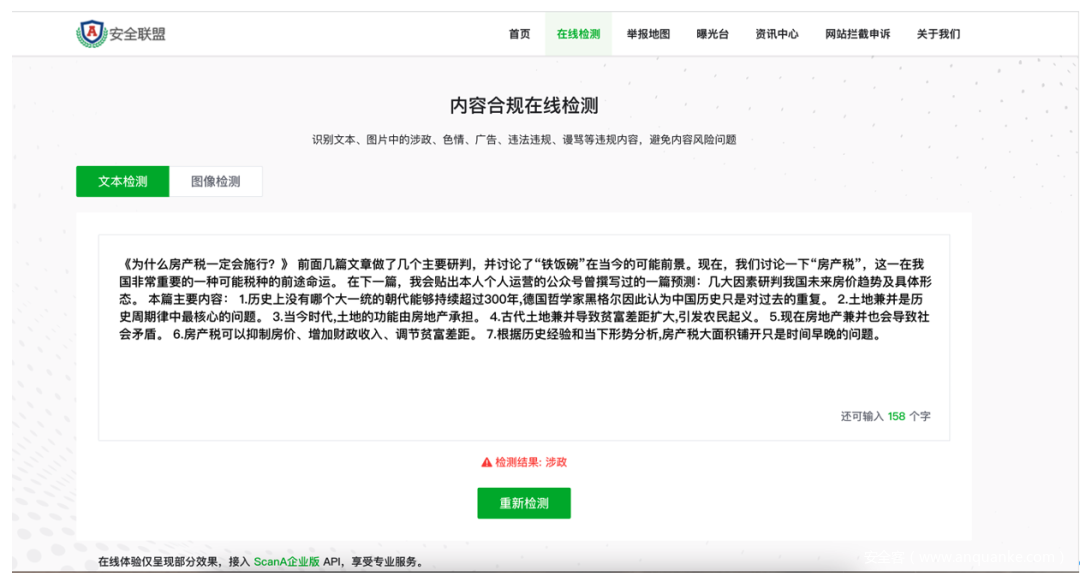
Task: Click the 安全联盟 brand name text
Action: [x=137, y=34]
